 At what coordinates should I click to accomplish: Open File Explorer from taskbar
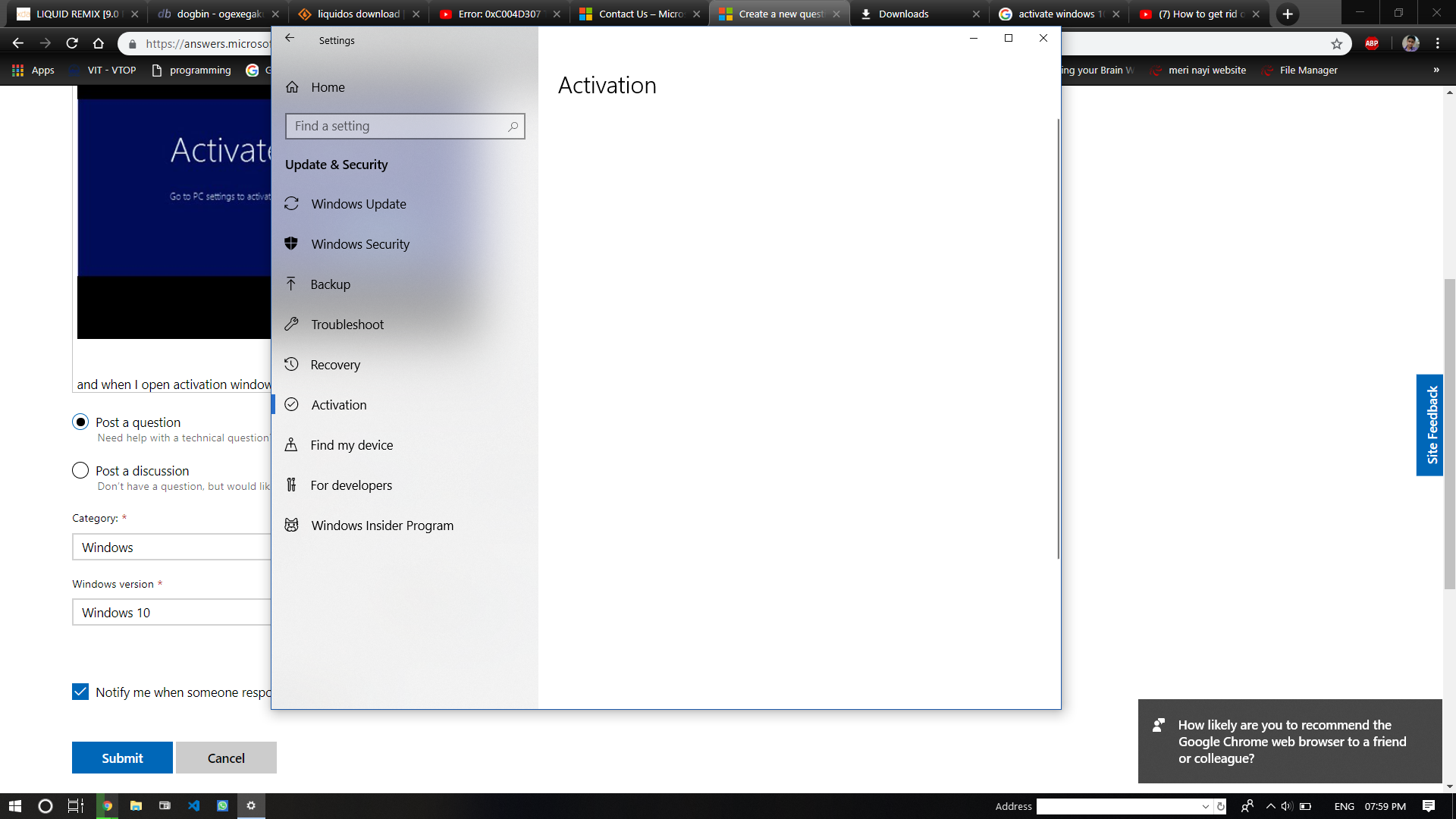click(x=136, y=806)
